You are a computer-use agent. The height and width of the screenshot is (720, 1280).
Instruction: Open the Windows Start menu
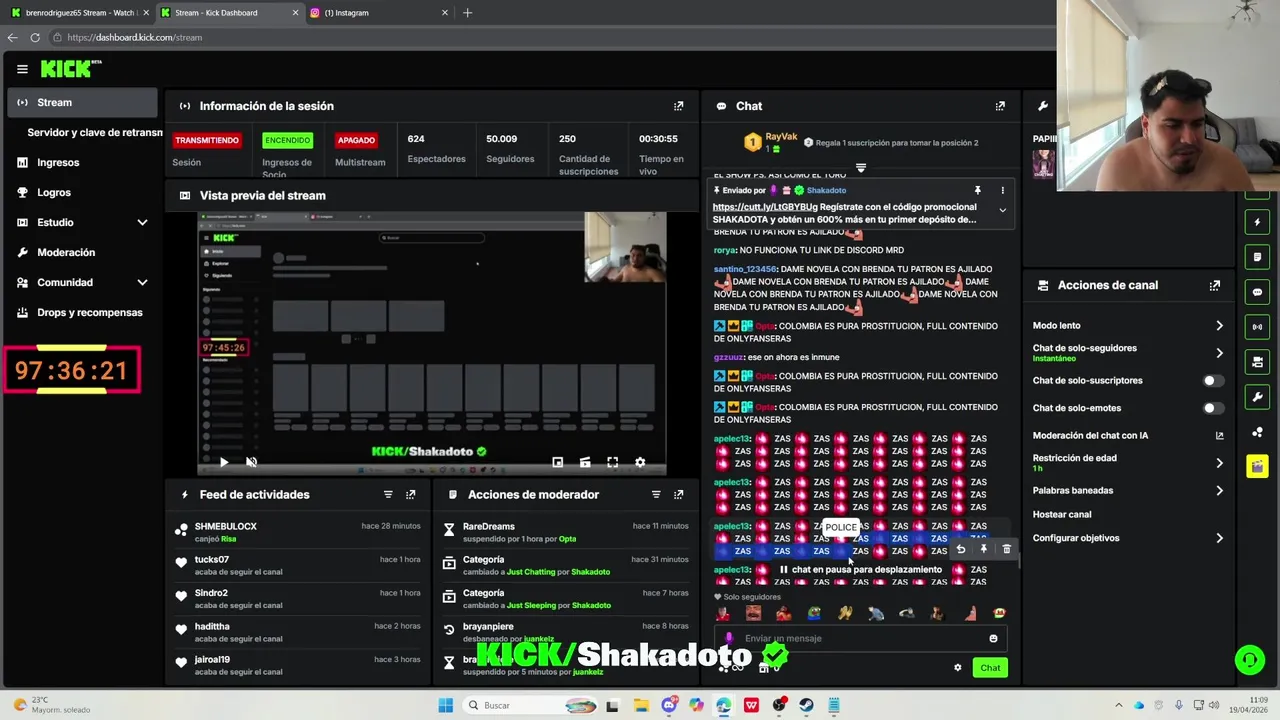[x=446, y=705]
